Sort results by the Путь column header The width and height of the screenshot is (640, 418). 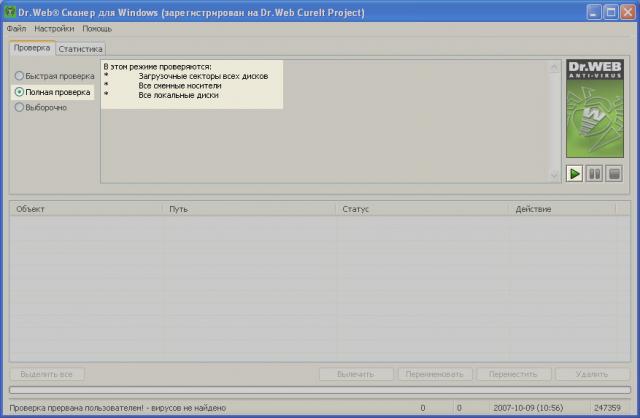(x=249, y=209)
